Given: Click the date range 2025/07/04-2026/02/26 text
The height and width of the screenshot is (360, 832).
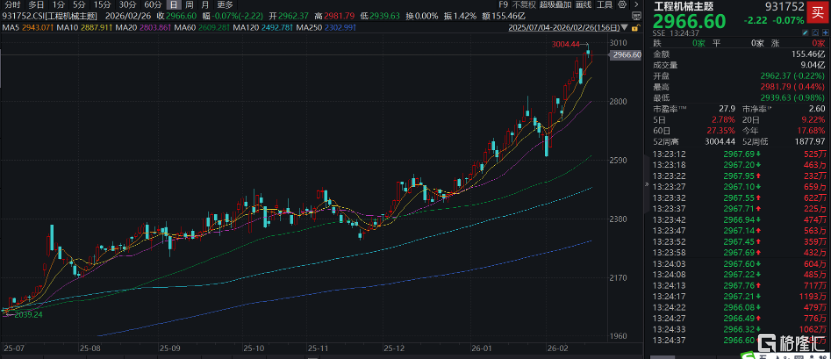Looking at the screenshot, I should 564,28.
